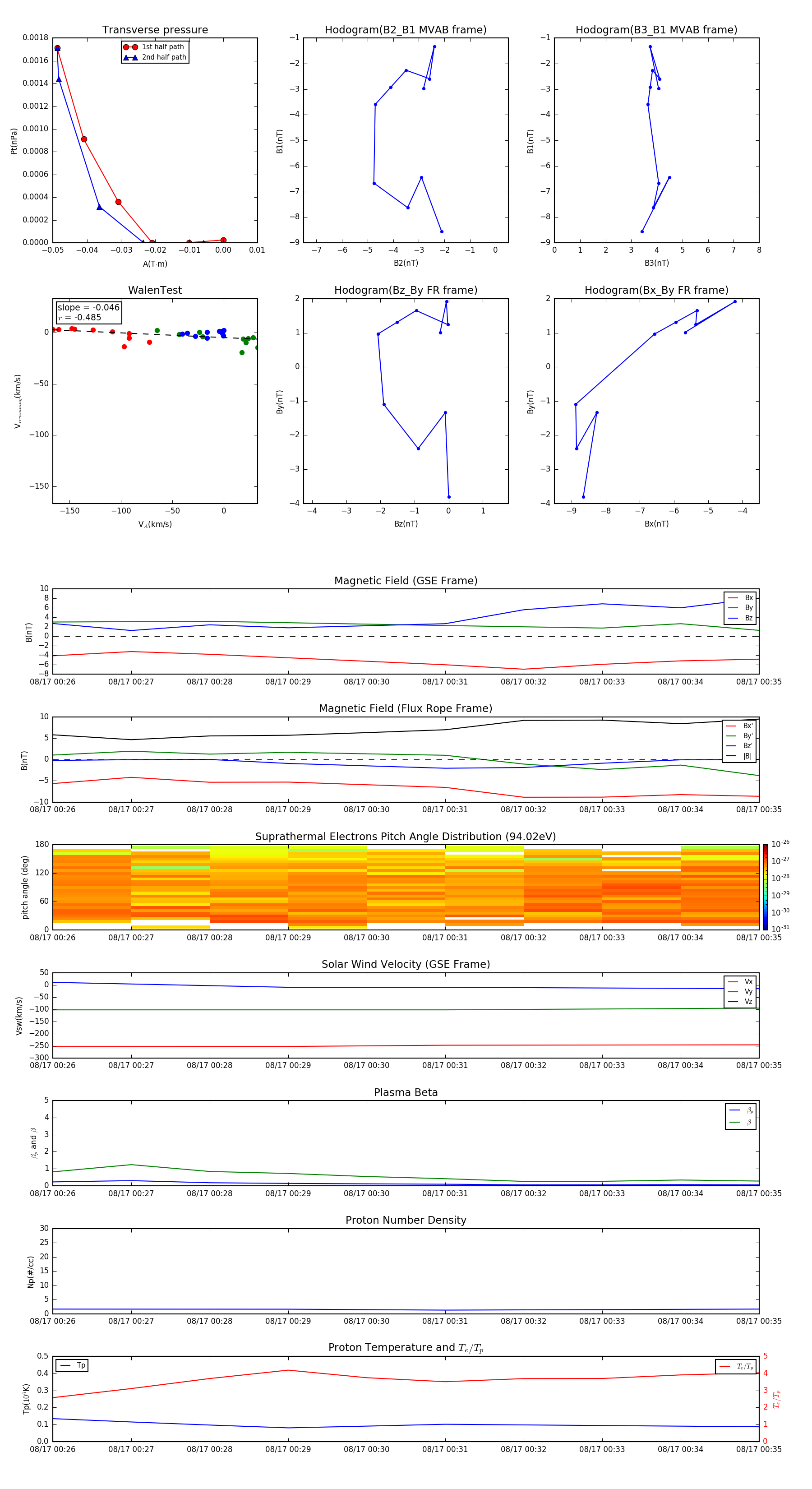Click the red Bx line swatch in GSE legend
The image size is (812, 1489).
click(x=733, y=598)
